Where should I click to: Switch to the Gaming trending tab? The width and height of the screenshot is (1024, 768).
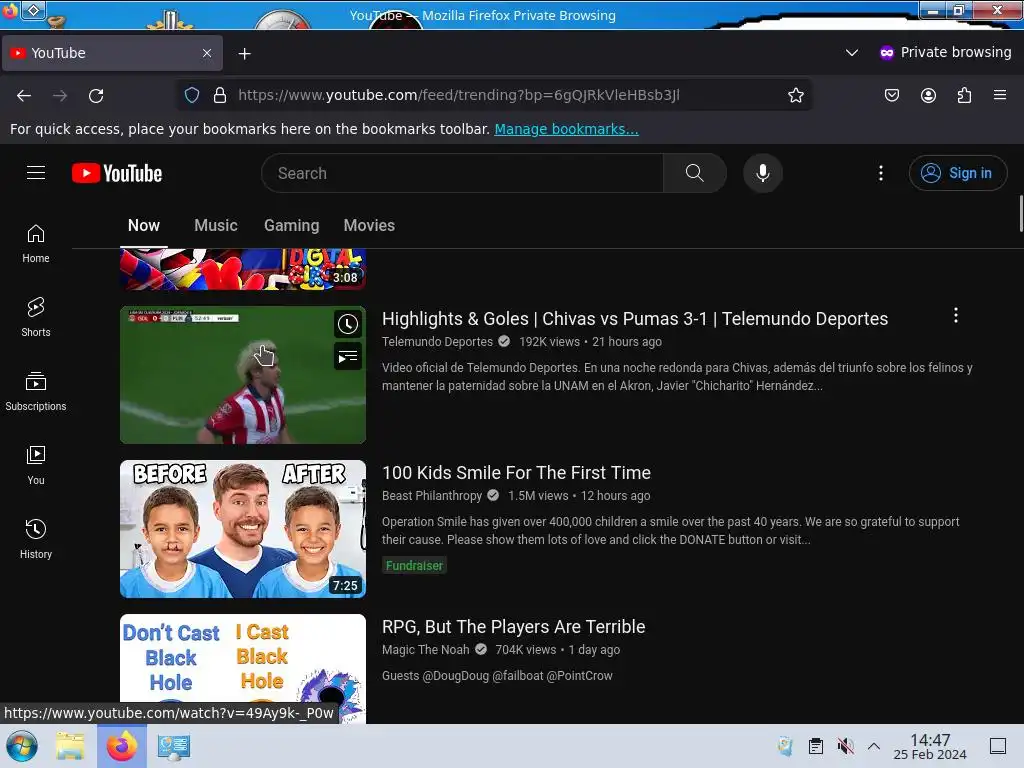click(x=291, y=225)
